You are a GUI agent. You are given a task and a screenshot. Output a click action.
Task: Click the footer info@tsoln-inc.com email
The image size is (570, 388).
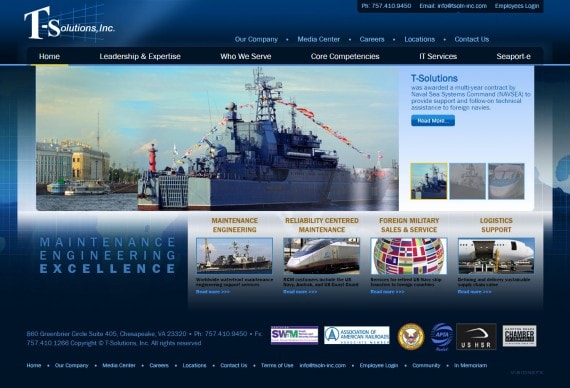click(x=323, y=365)
